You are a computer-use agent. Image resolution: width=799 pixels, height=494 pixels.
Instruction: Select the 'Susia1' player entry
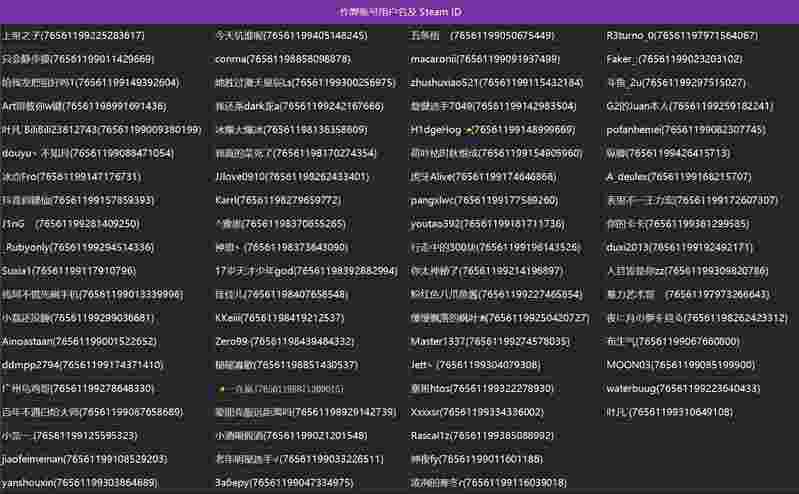[68, 271]
